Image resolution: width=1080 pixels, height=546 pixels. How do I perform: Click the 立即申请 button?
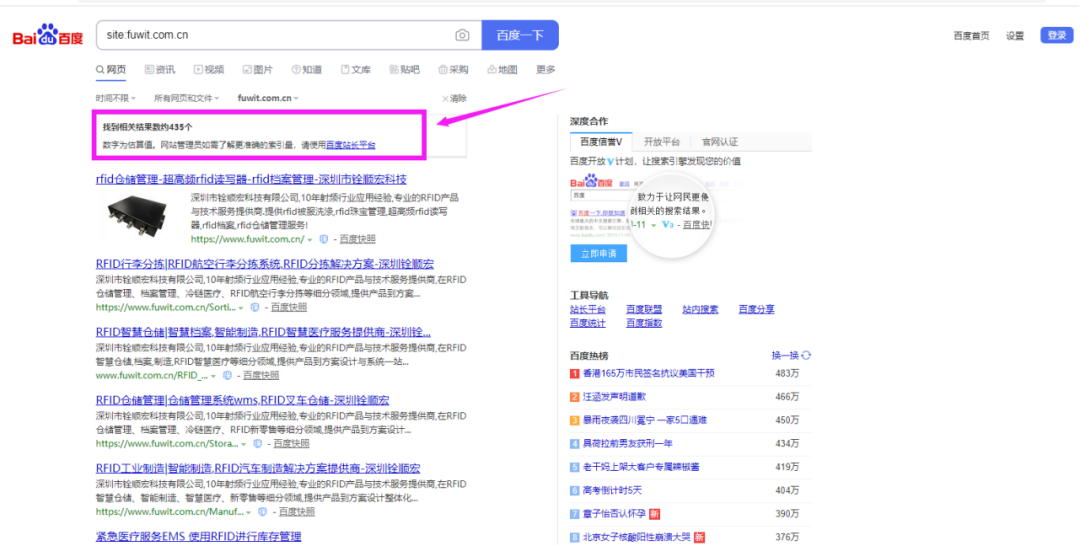[599, 253]
